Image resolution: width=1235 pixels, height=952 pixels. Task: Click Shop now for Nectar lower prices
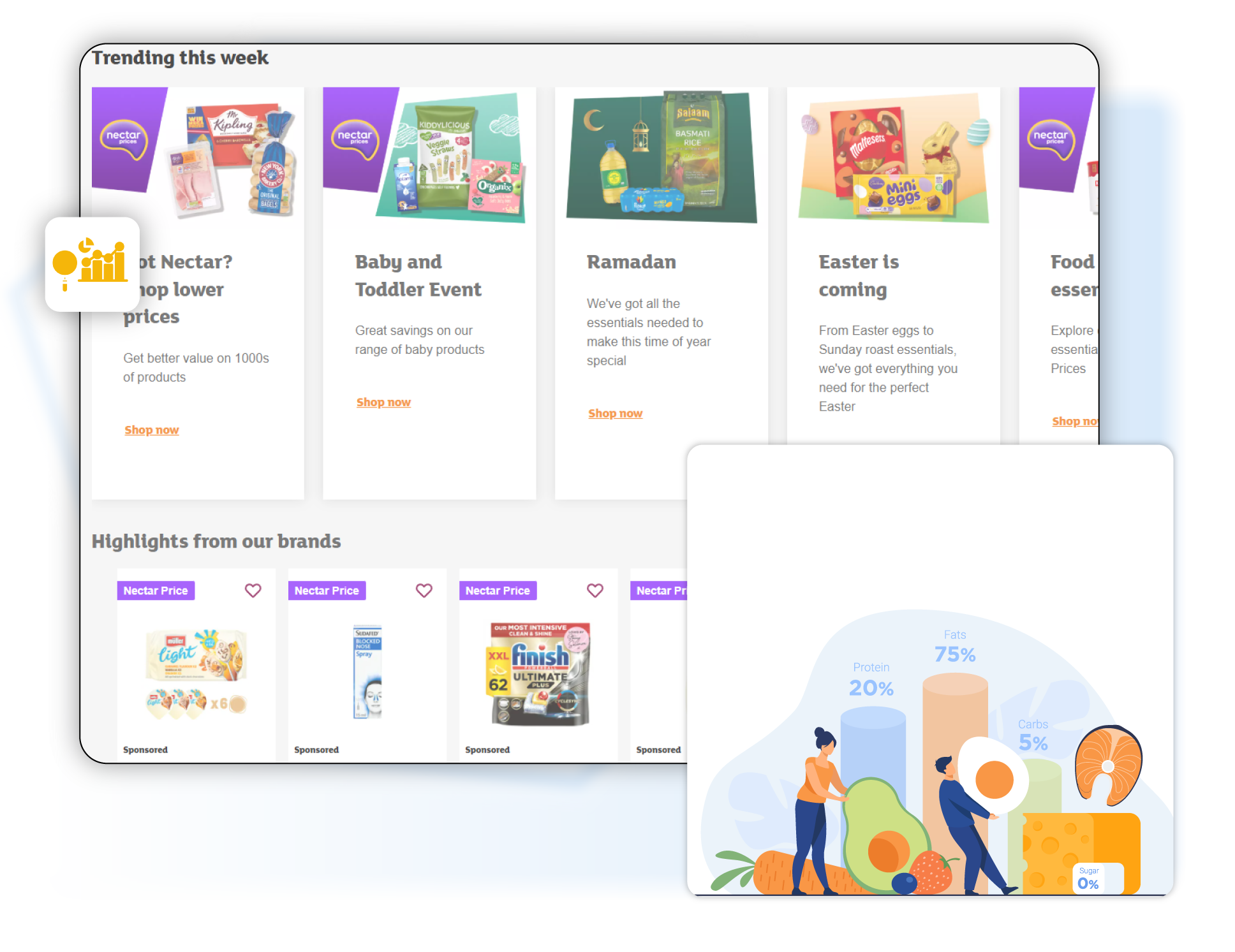[151, 429]
